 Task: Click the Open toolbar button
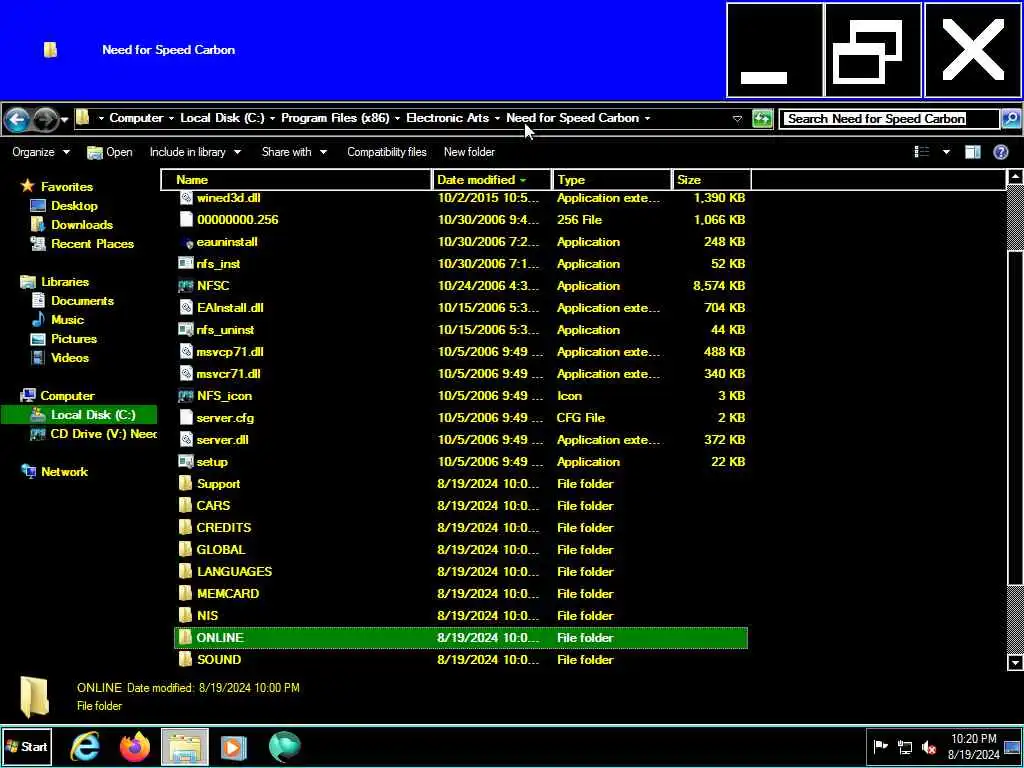point(110,152)
